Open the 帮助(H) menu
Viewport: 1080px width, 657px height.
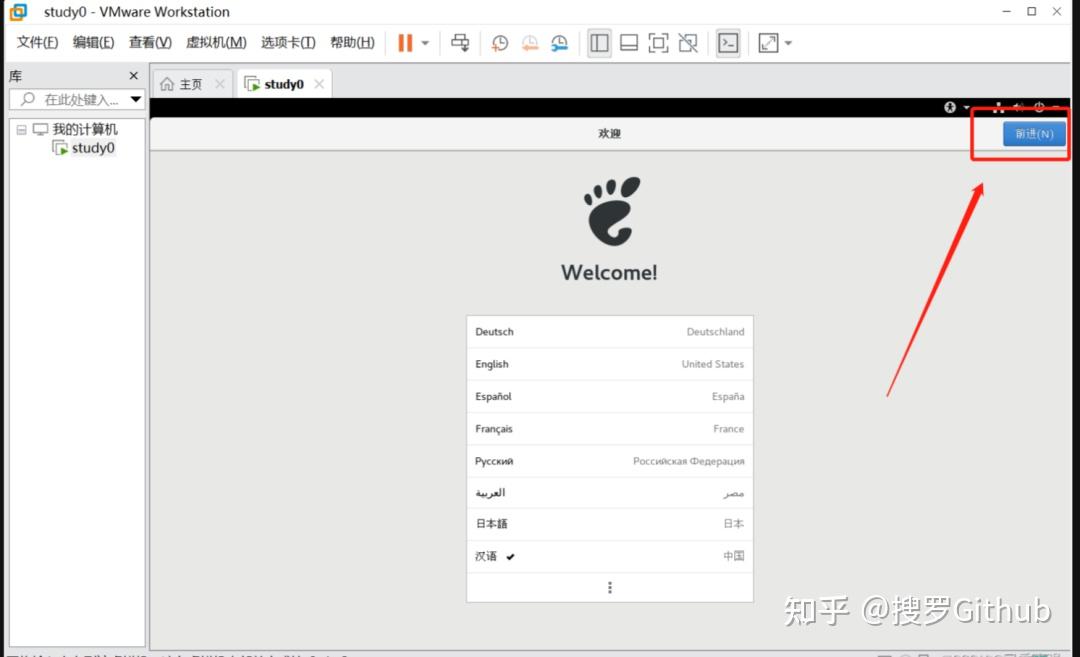(x=352, y=43)
